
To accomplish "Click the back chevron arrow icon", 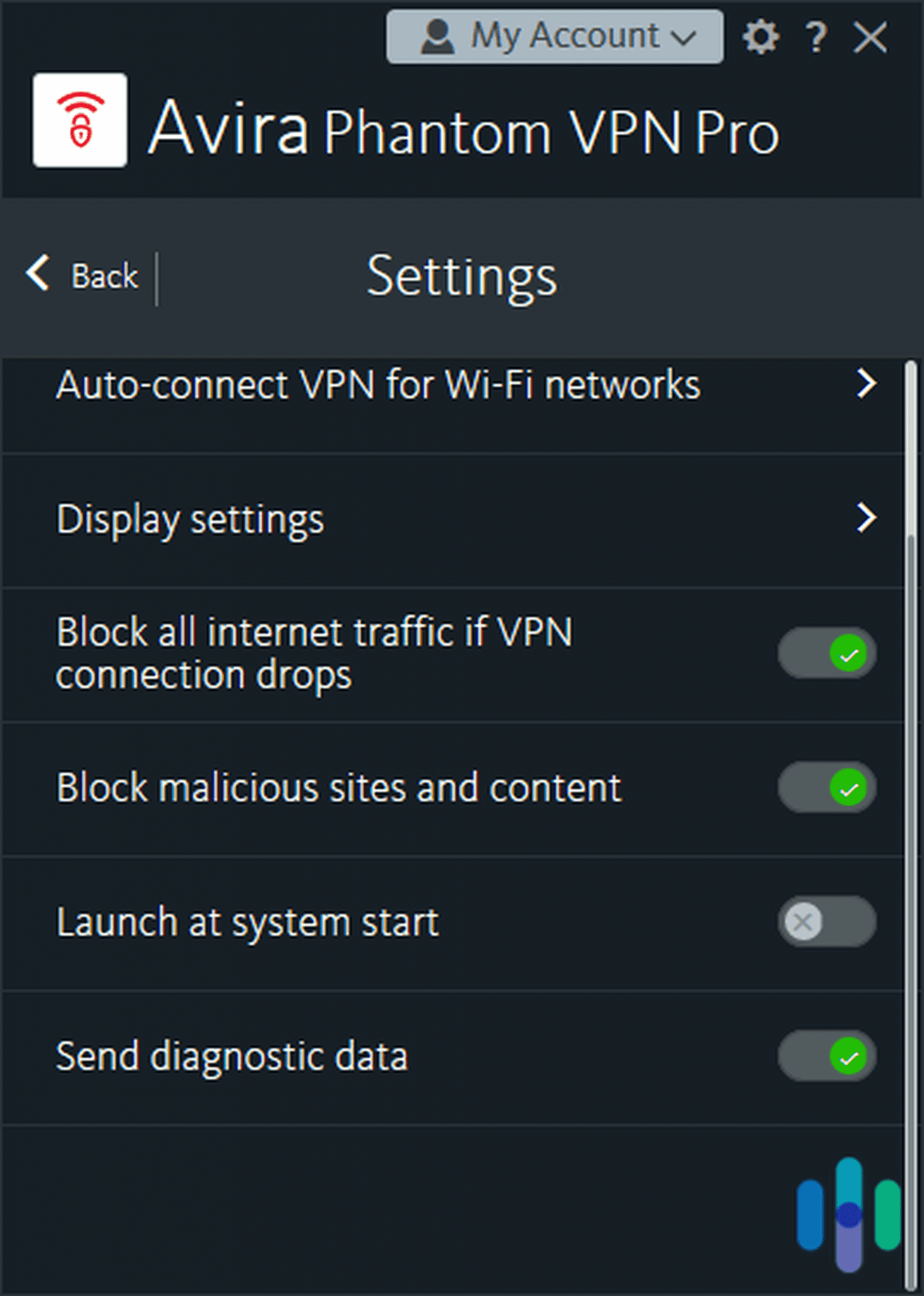I will (x=36, y=274).
